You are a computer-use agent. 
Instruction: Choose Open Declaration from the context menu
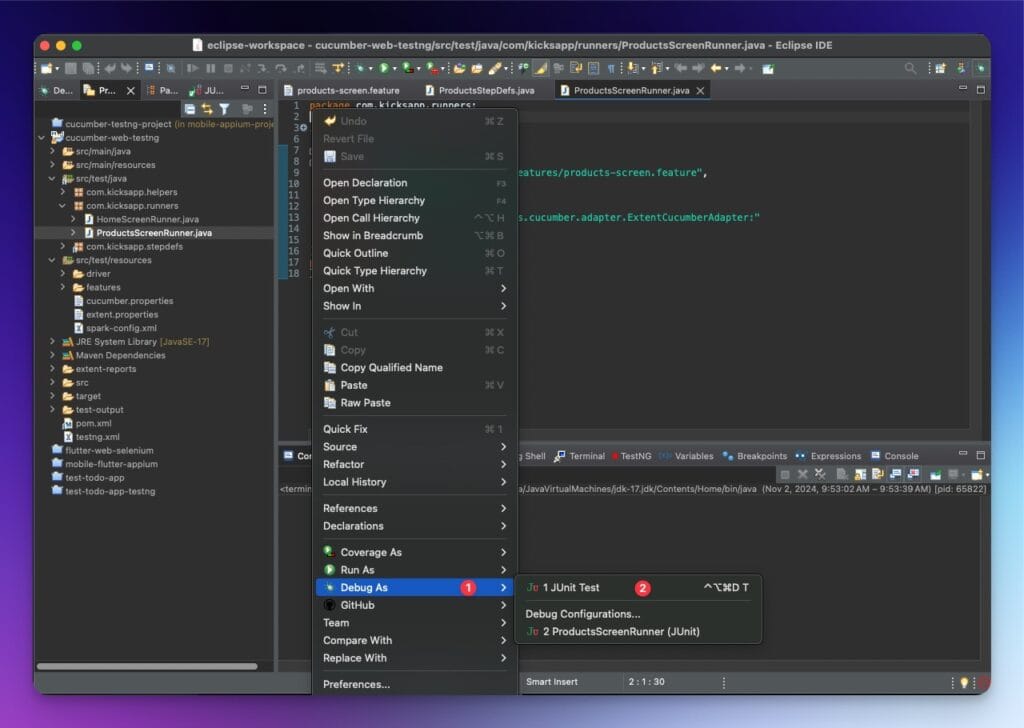click(414, 183)
